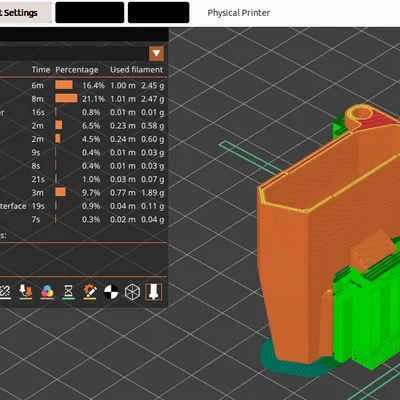Toggle custom G-code gear-pencil icon
Screen dimensions: 400x400
90,292
